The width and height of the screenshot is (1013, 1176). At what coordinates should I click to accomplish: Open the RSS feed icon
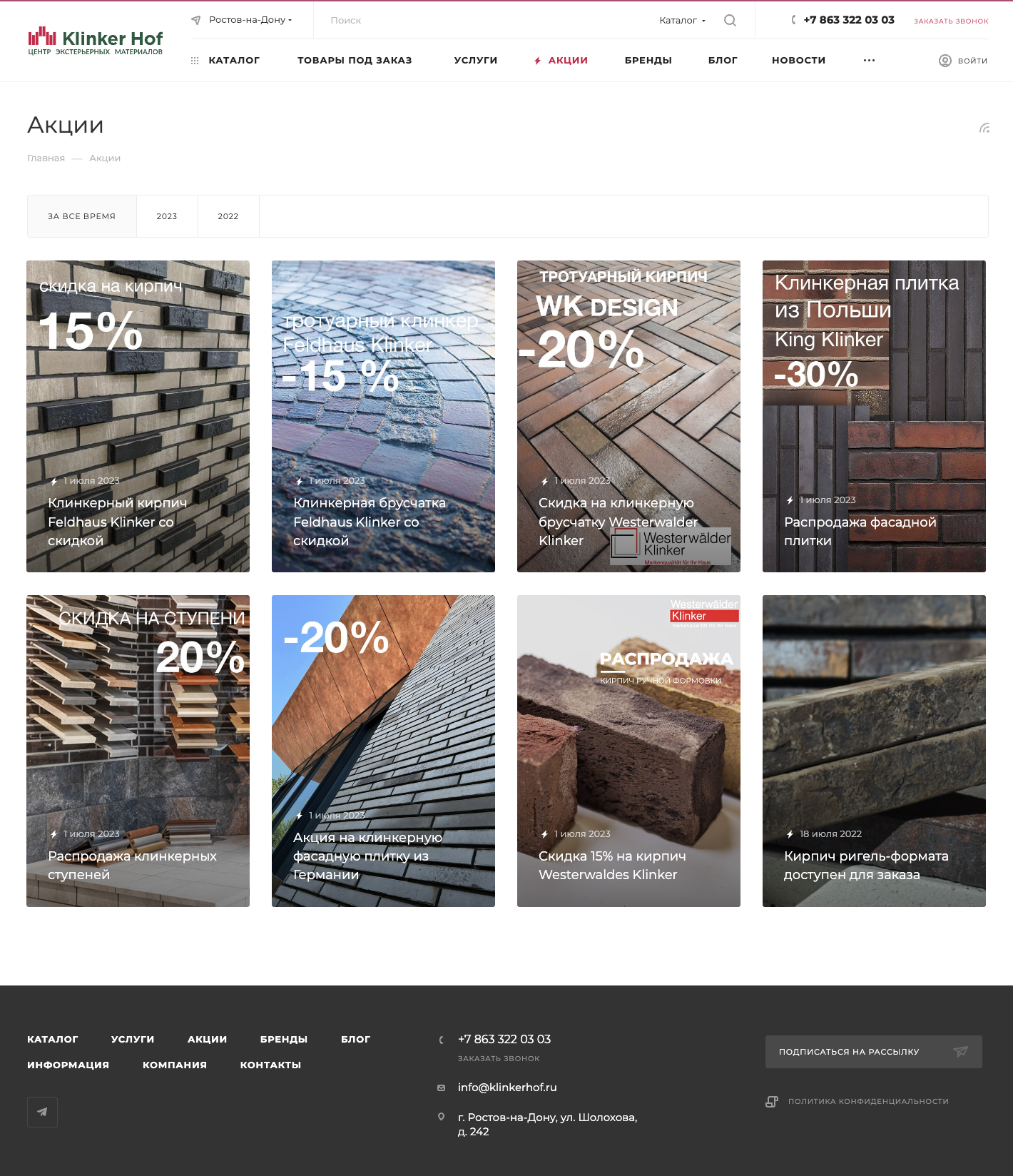[984, 128]
